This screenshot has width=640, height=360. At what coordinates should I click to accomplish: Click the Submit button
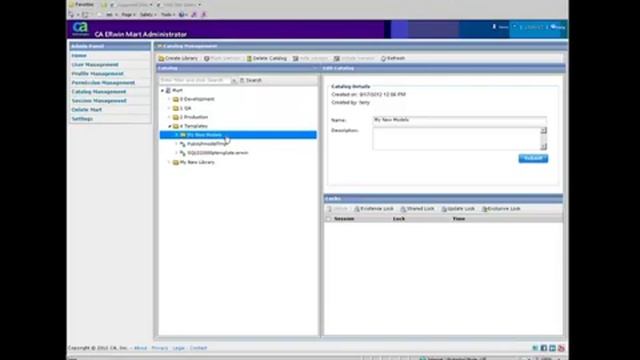pyautogui.click(x=533, y=158)
